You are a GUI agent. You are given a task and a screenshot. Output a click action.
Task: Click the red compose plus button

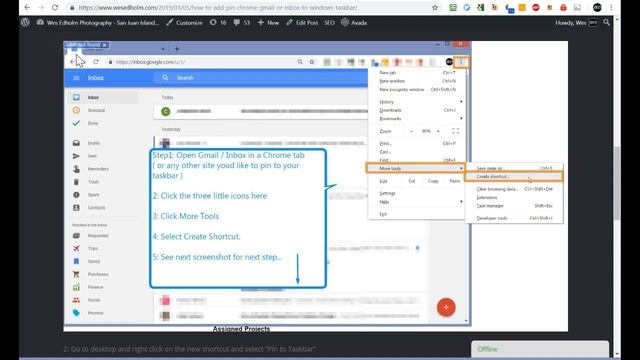coord(446,307)
